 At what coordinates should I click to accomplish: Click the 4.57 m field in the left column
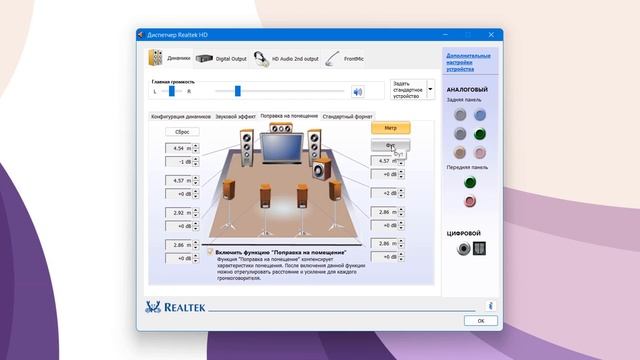click(x=179, y=180)
